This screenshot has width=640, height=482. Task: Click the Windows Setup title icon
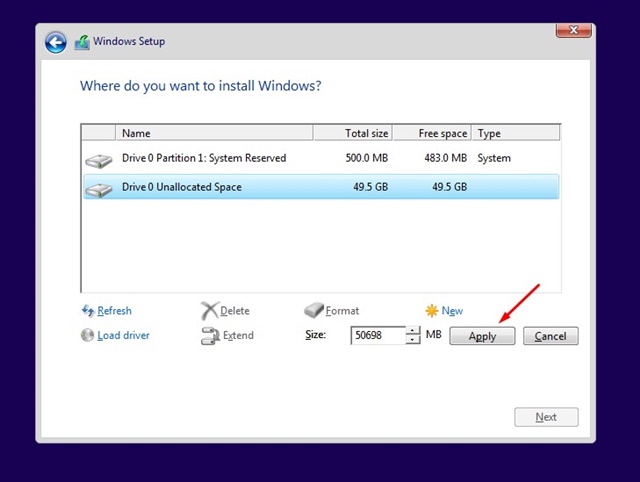pos(82,42)
